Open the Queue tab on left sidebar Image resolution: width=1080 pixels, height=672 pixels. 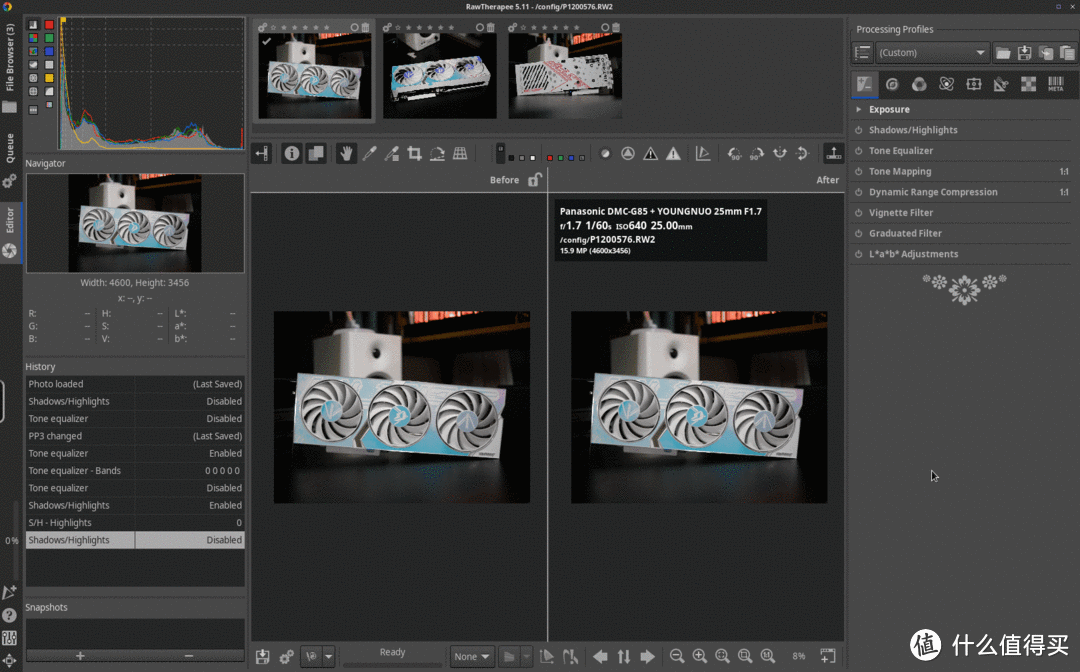click(10, 148)
